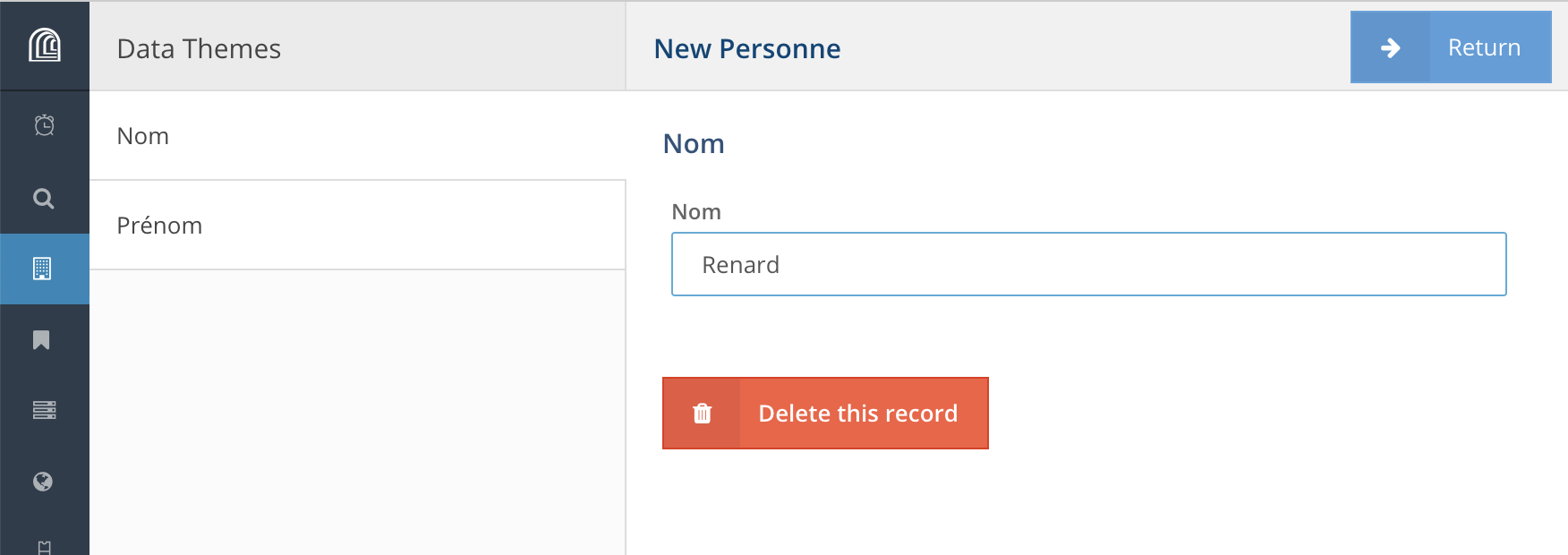Focus the Nom text input field

(x=1088, y=265)
